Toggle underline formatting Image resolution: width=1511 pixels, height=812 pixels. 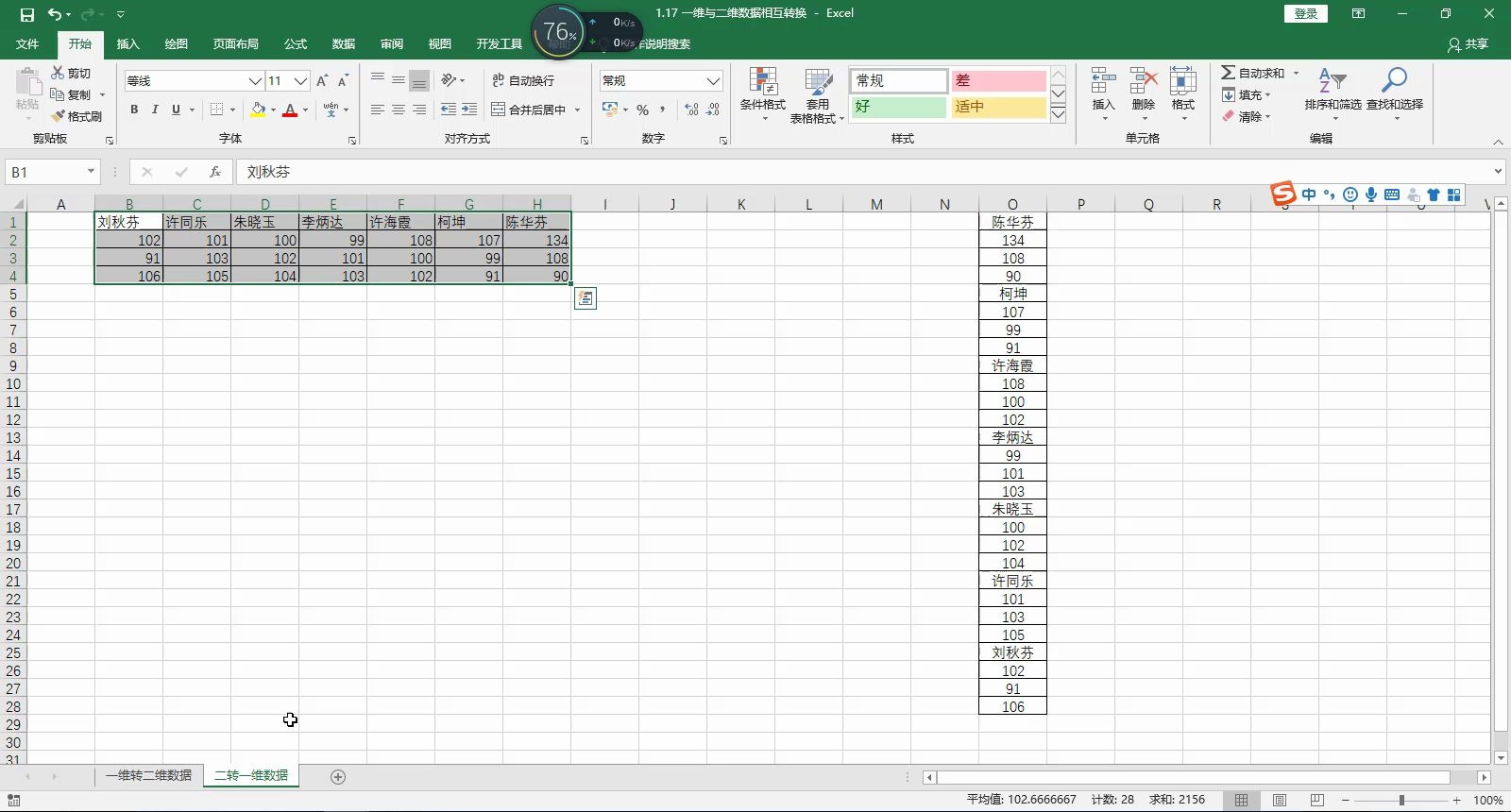tap(176, 110)
